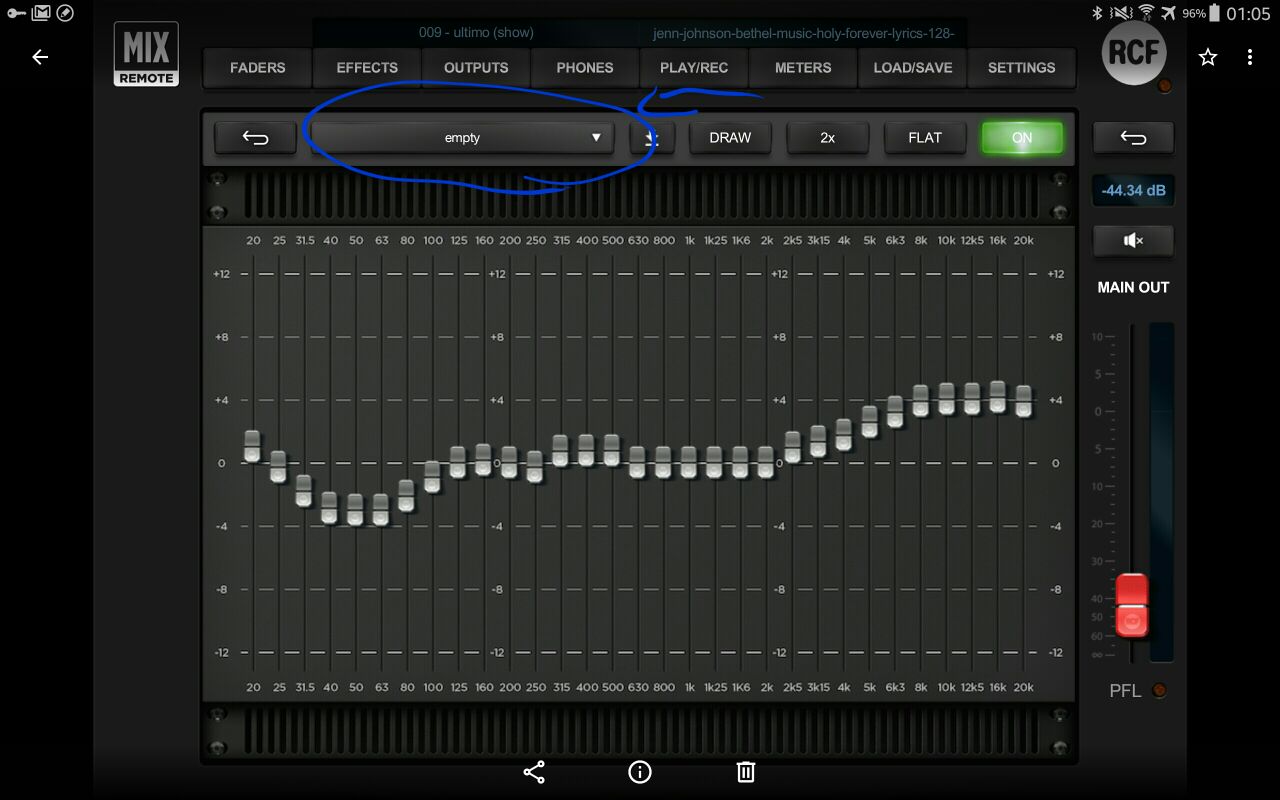Viewport: 1280px width, 800px height.
Task: Delete the image with the trash icon
Action: 745,772
